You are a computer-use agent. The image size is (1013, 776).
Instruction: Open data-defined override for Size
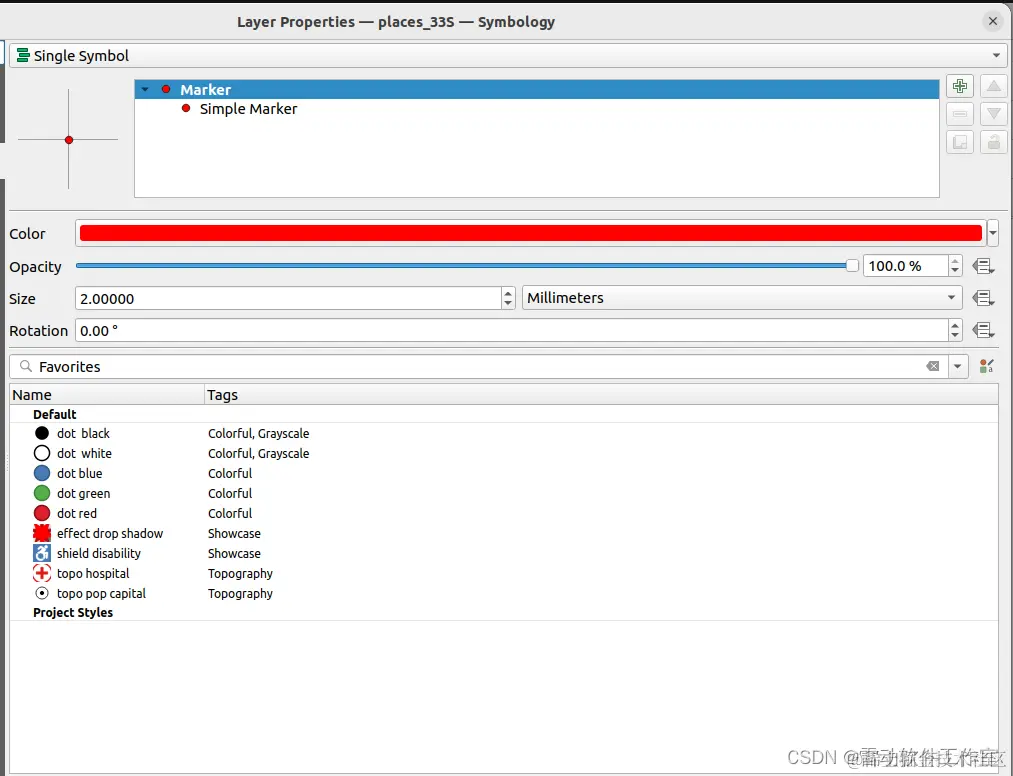click(x=983, y=298)
